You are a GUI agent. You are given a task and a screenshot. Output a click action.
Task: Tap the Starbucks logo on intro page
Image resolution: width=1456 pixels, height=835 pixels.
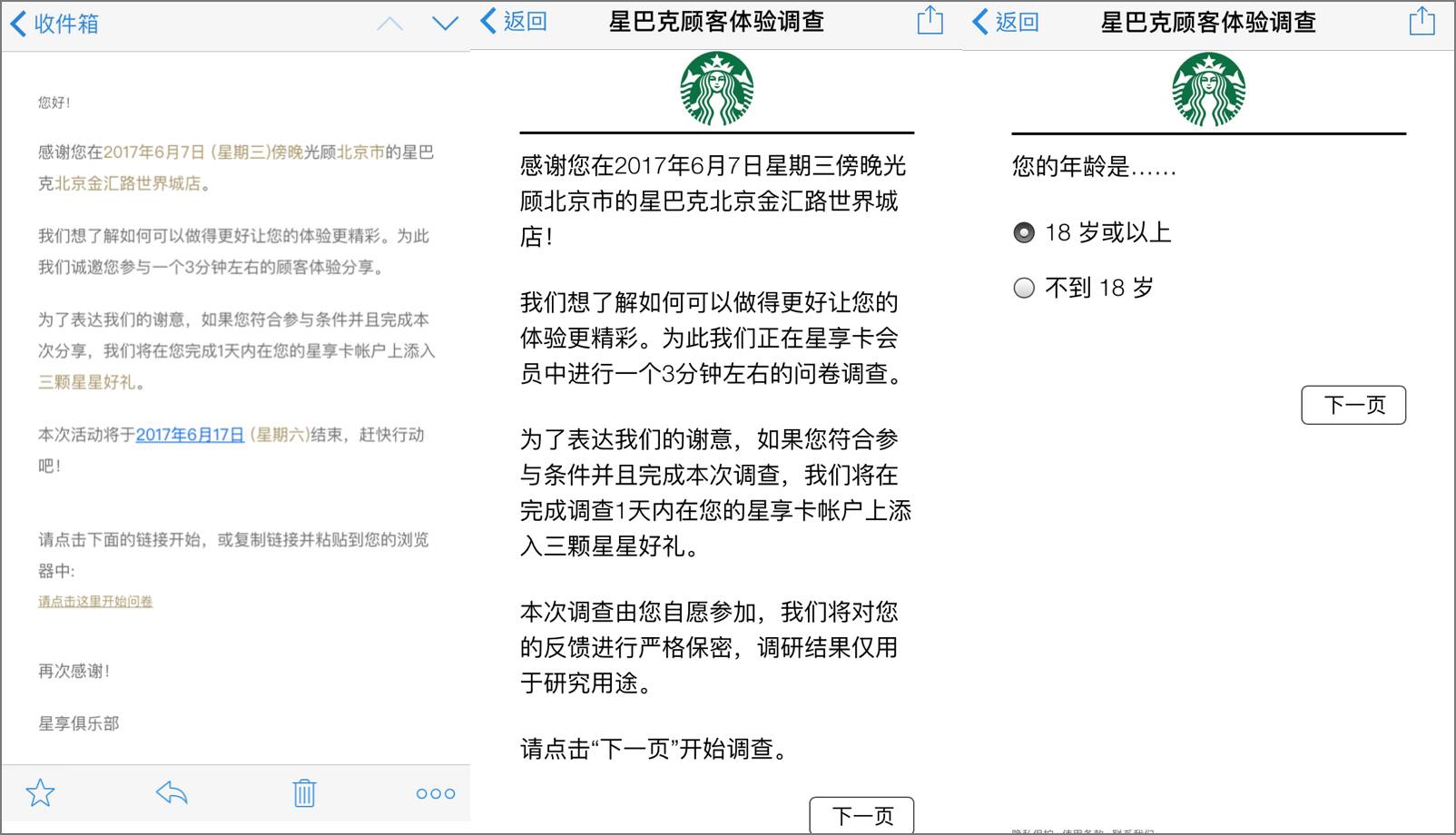(717, 89)
